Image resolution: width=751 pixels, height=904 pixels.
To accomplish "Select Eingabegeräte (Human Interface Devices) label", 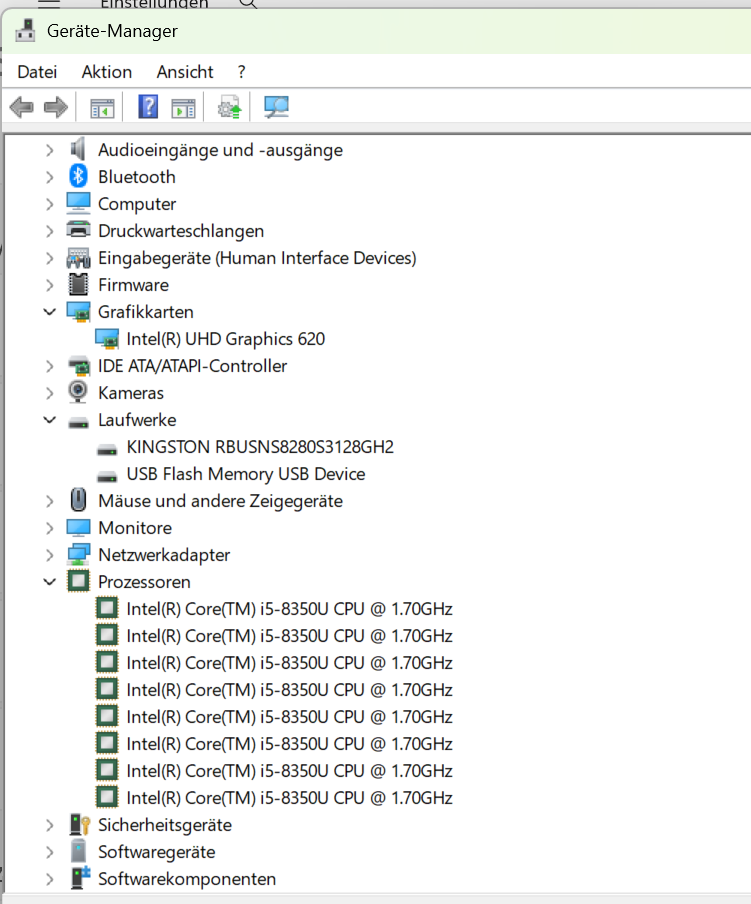I will pyautogui.click(x=257, y=258).
